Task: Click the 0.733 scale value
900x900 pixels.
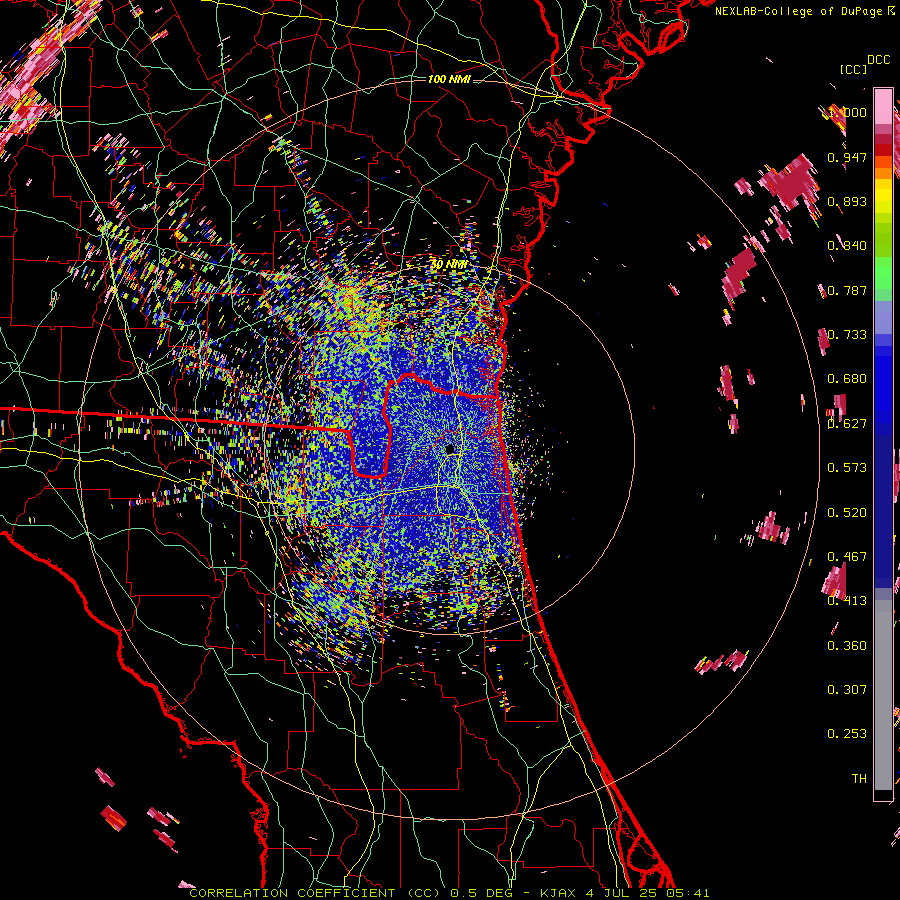Action: click(x=847, y=335)
